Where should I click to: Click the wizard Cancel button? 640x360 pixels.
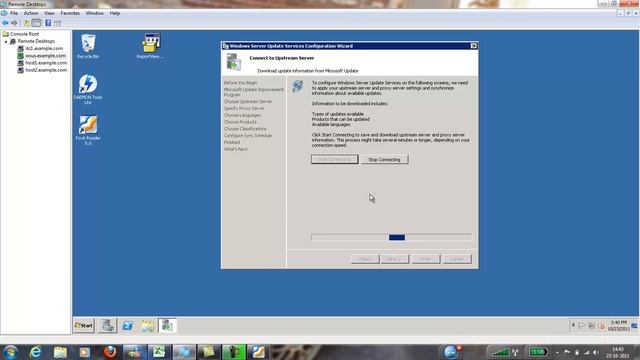(457, 259)
